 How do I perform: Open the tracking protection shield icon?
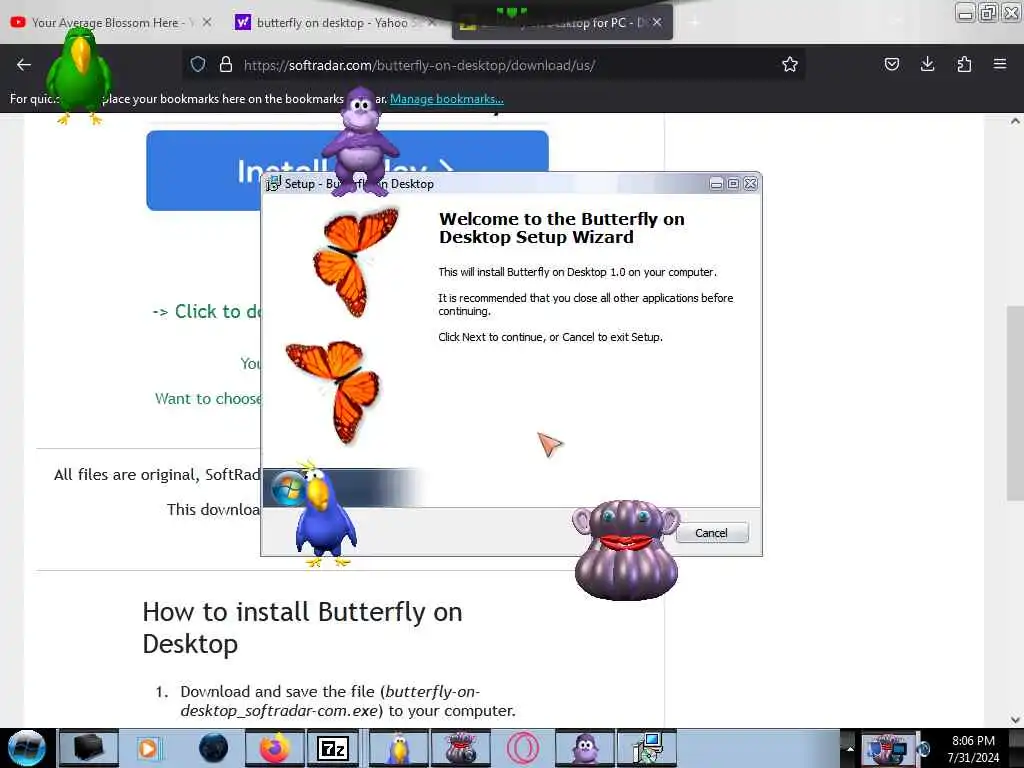(x=198, y=64)
